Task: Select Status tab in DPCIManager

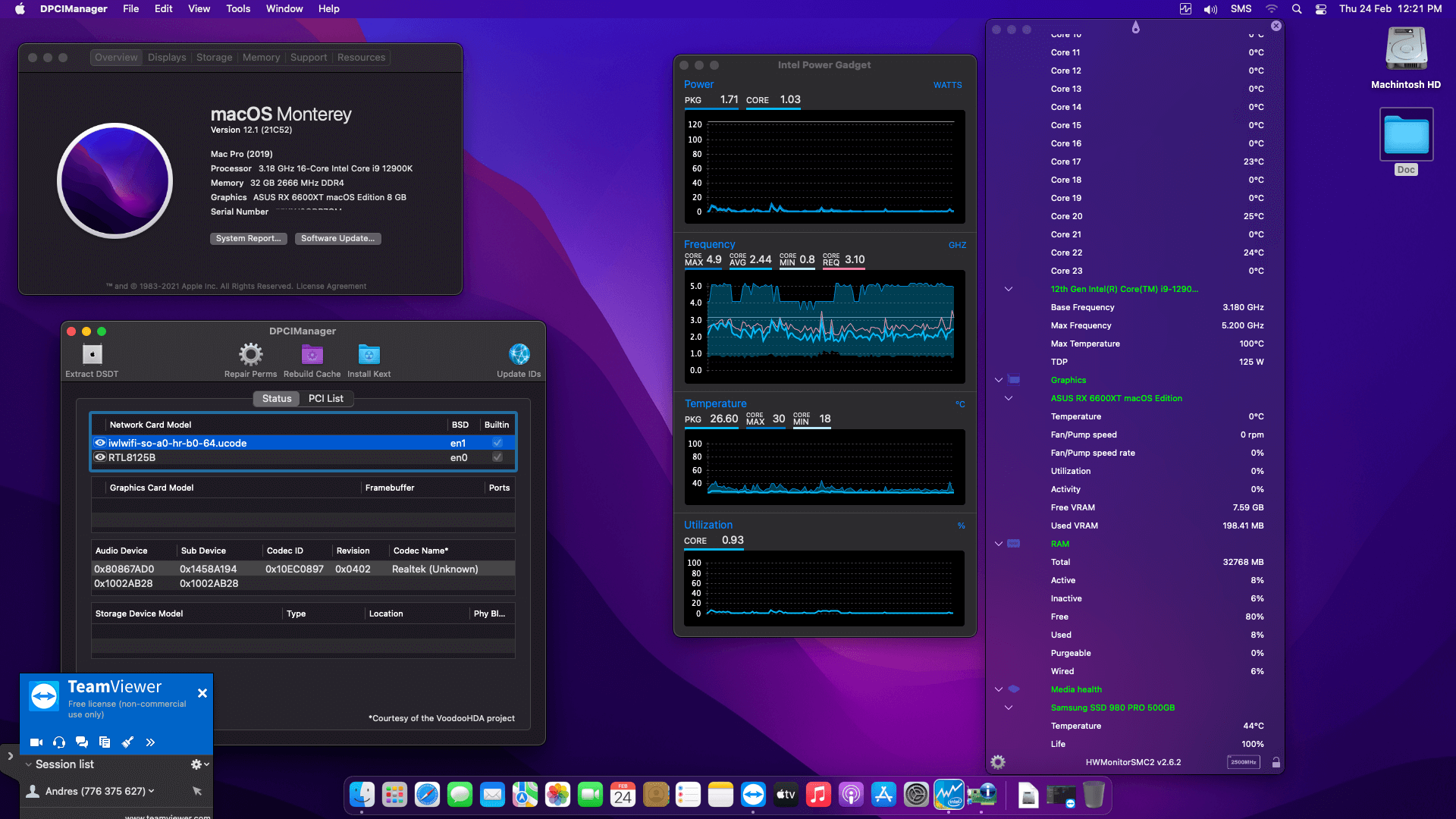Action: [277, 399]
